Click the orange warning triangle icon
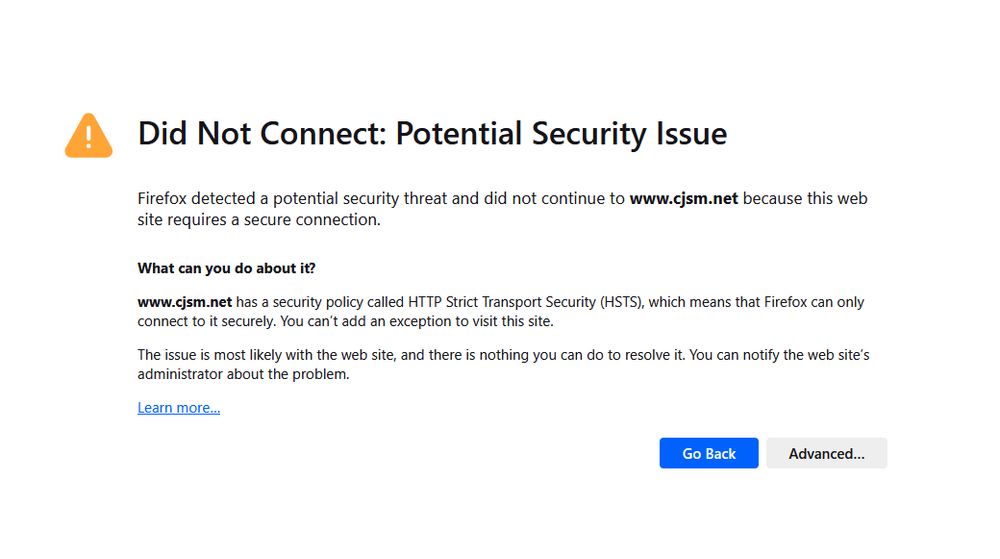1000x559 pixels. pos(89,135)
